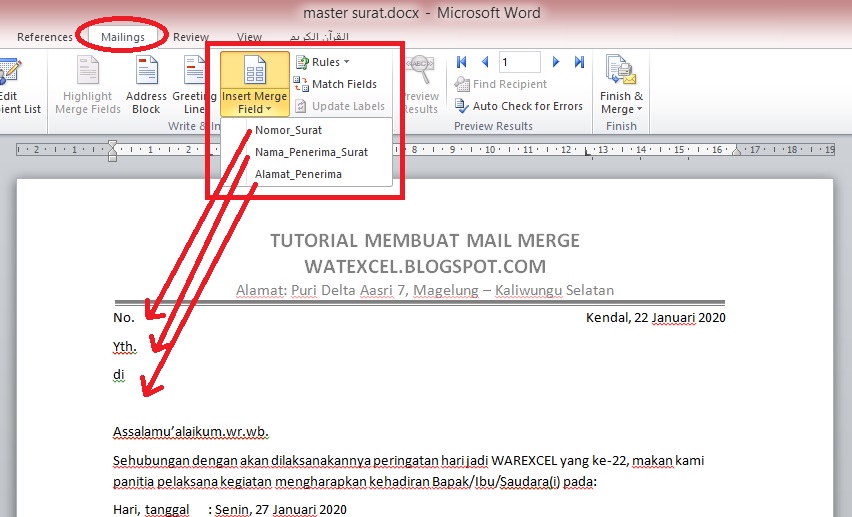Open the Arabic Quran add-in tab
Image resolution: width=852 pixels, height=517 pixels.
pos(319,37)
